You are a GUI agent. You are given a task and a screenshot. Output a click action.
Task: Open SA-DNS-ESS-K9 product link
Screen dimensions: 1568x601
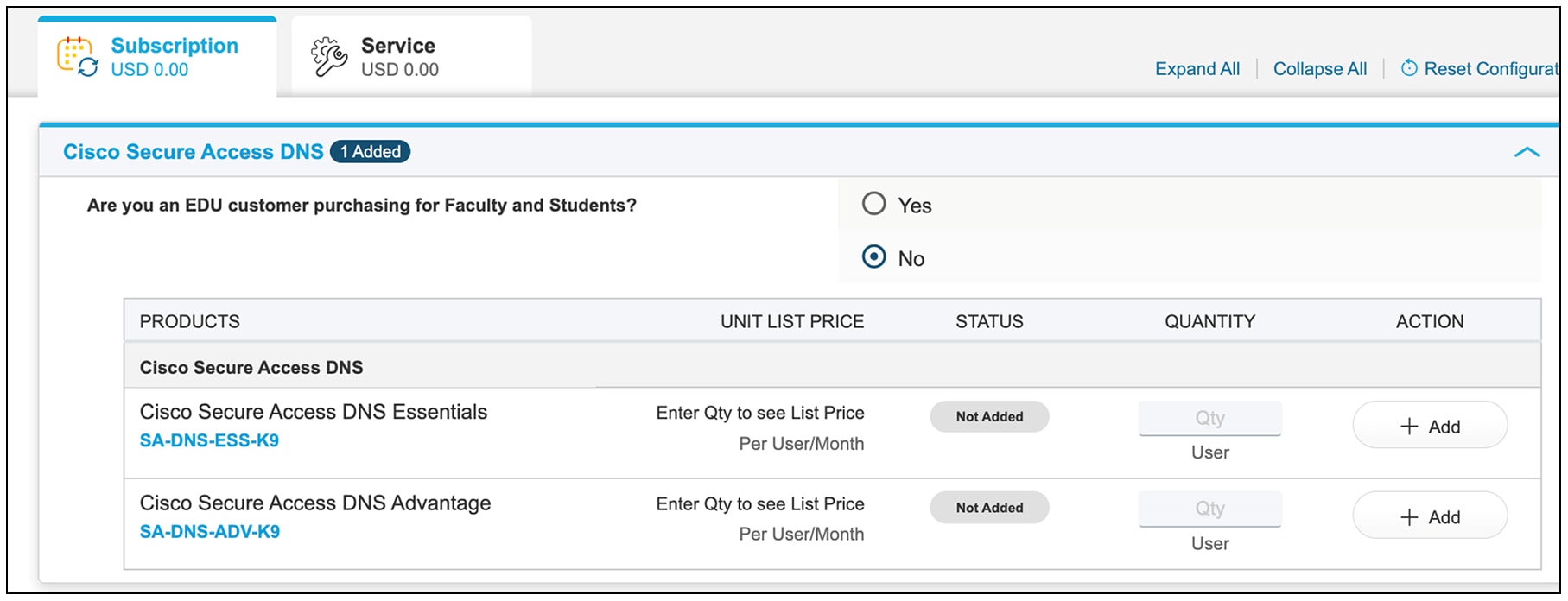click(x=209, y=440)
